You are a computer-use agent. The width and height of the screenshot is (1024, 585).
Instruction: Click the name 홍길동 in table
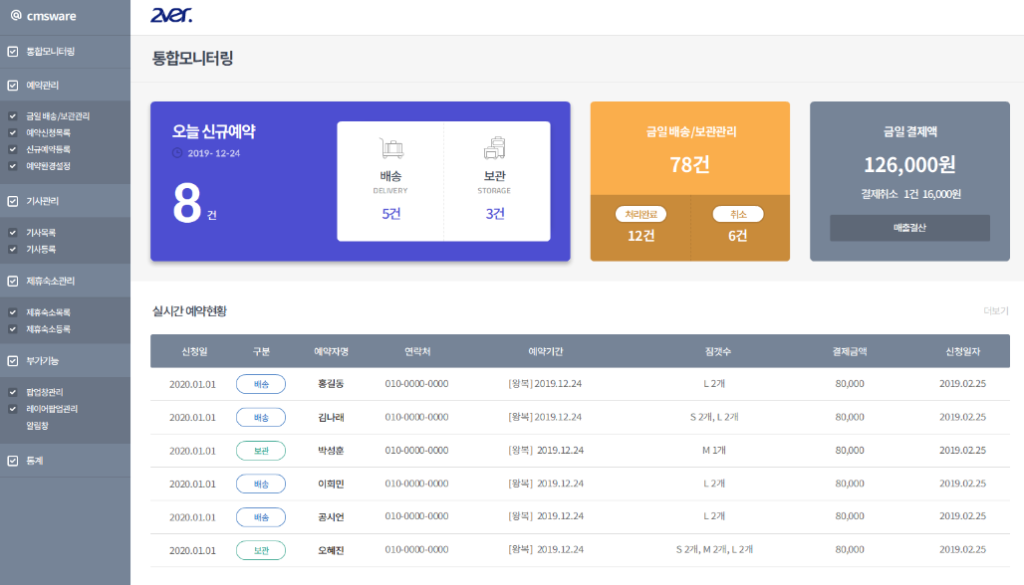click(x=331, y=384)
